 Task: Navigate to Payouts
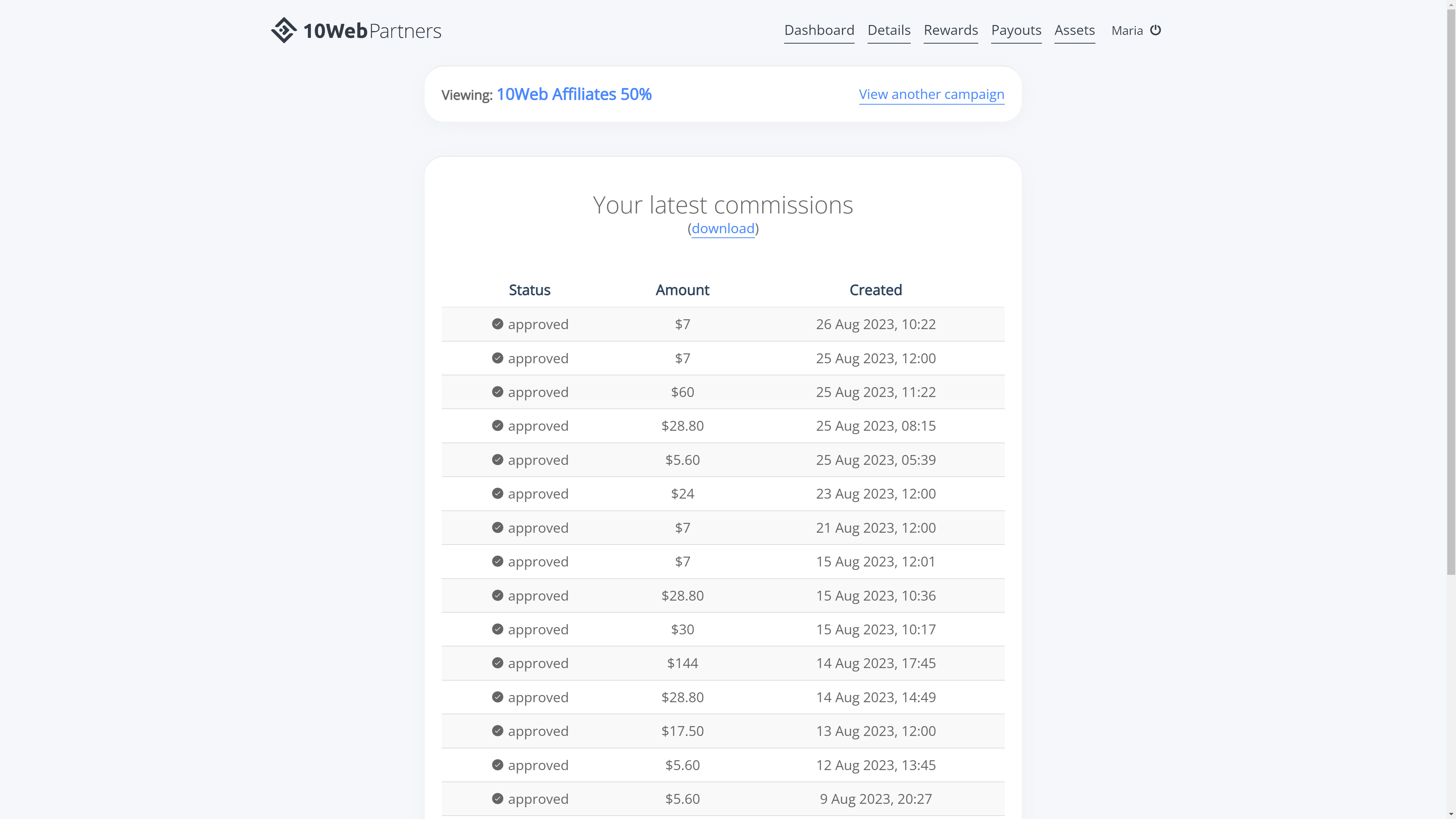[x=1016, y=30]
